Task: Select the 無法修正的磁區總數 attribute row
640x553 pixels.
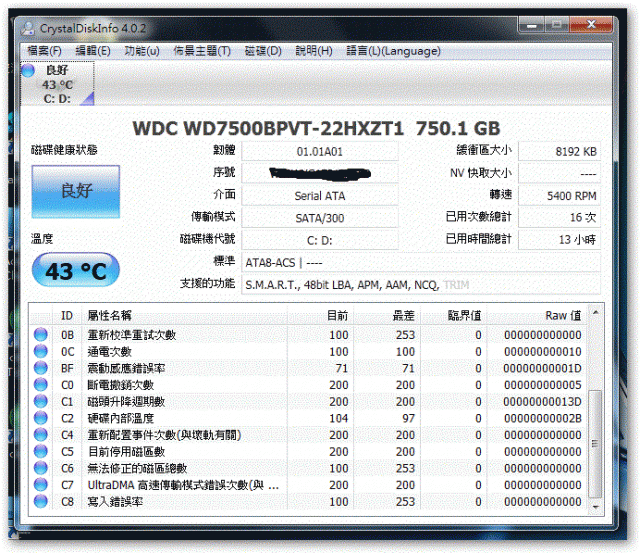Action: [308, 468]
